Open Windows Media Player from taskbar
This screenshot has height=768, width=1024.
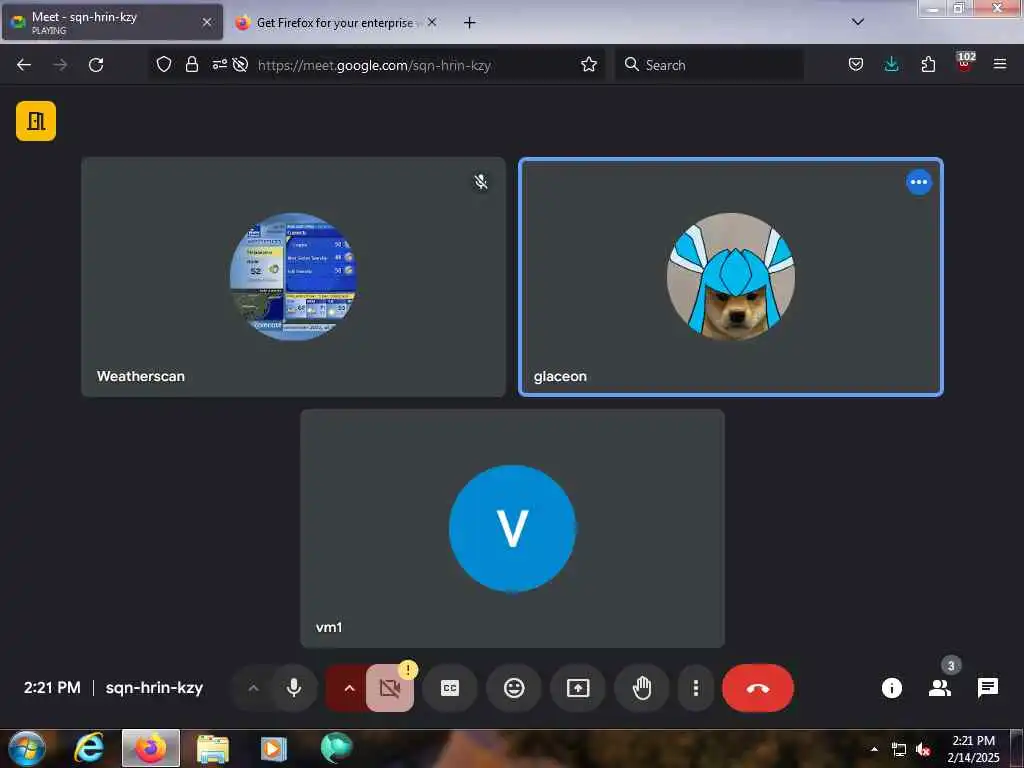click(x=274, y=749)
